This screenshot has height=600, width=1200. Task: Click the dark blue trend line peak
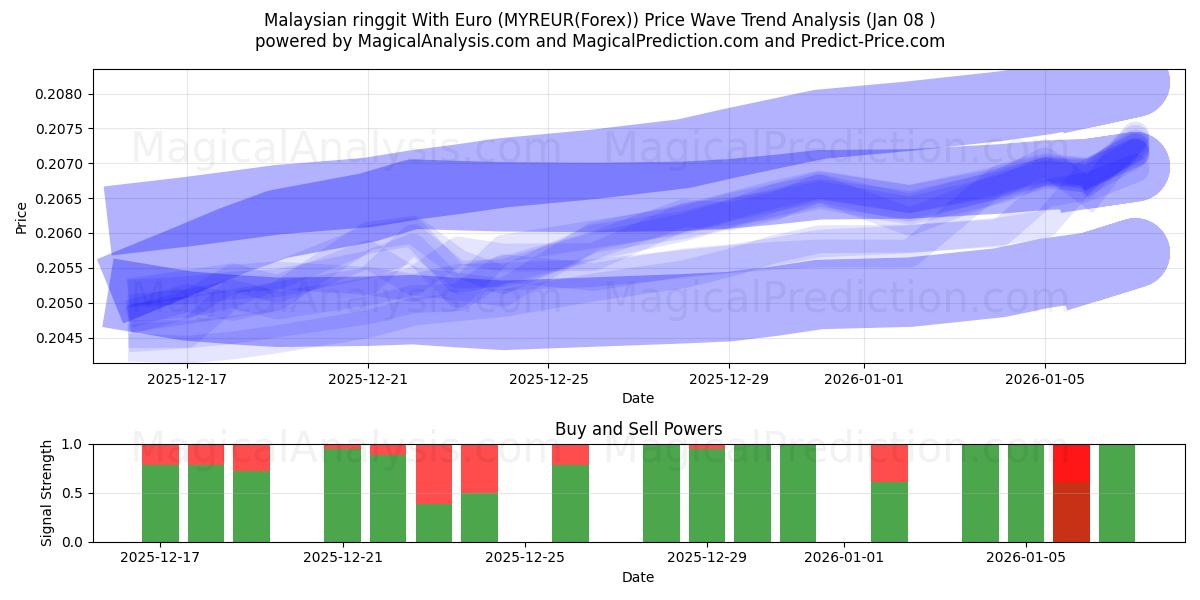[x=1137, y=140]
